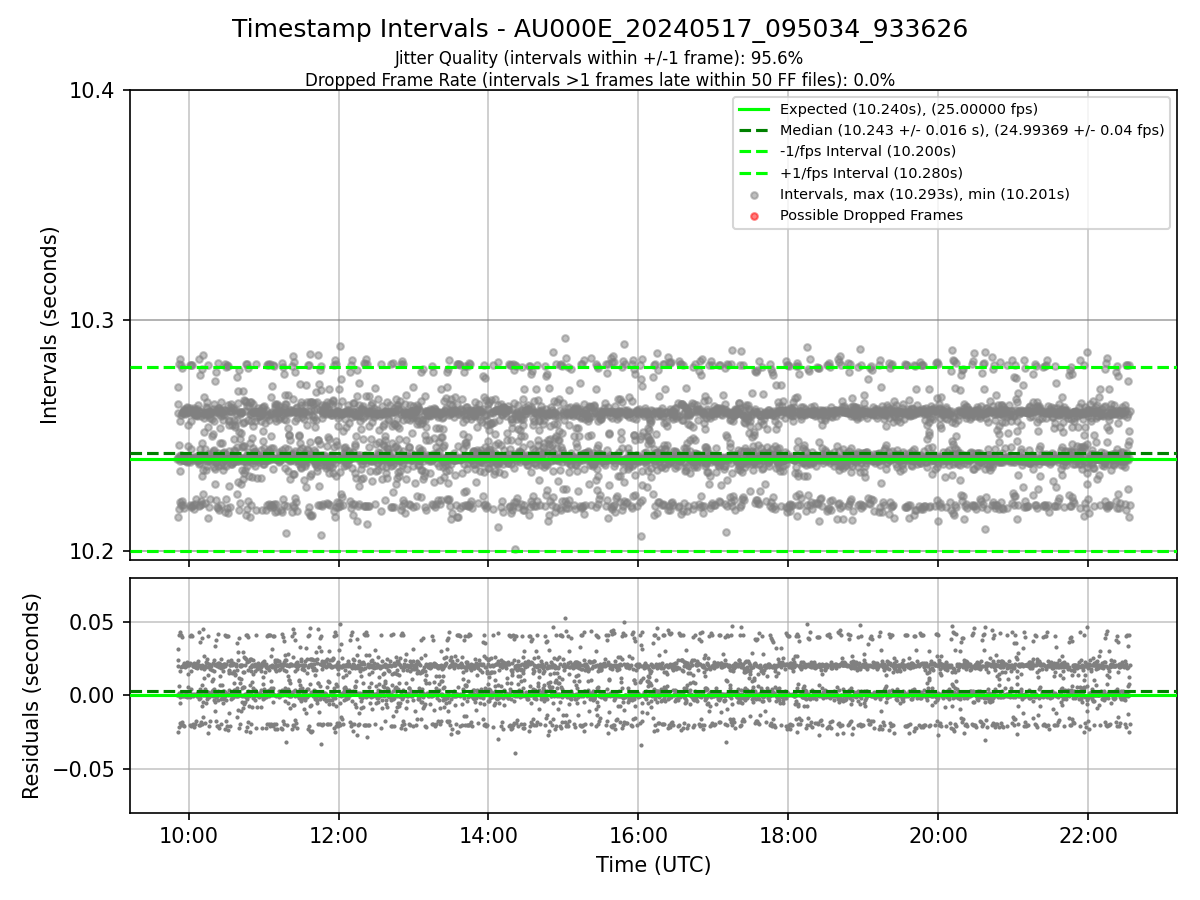This screenshot has width=1200, height=900.
Task: Click the 'Time (UTC)' x-axis label
Action: pos(653,865)
